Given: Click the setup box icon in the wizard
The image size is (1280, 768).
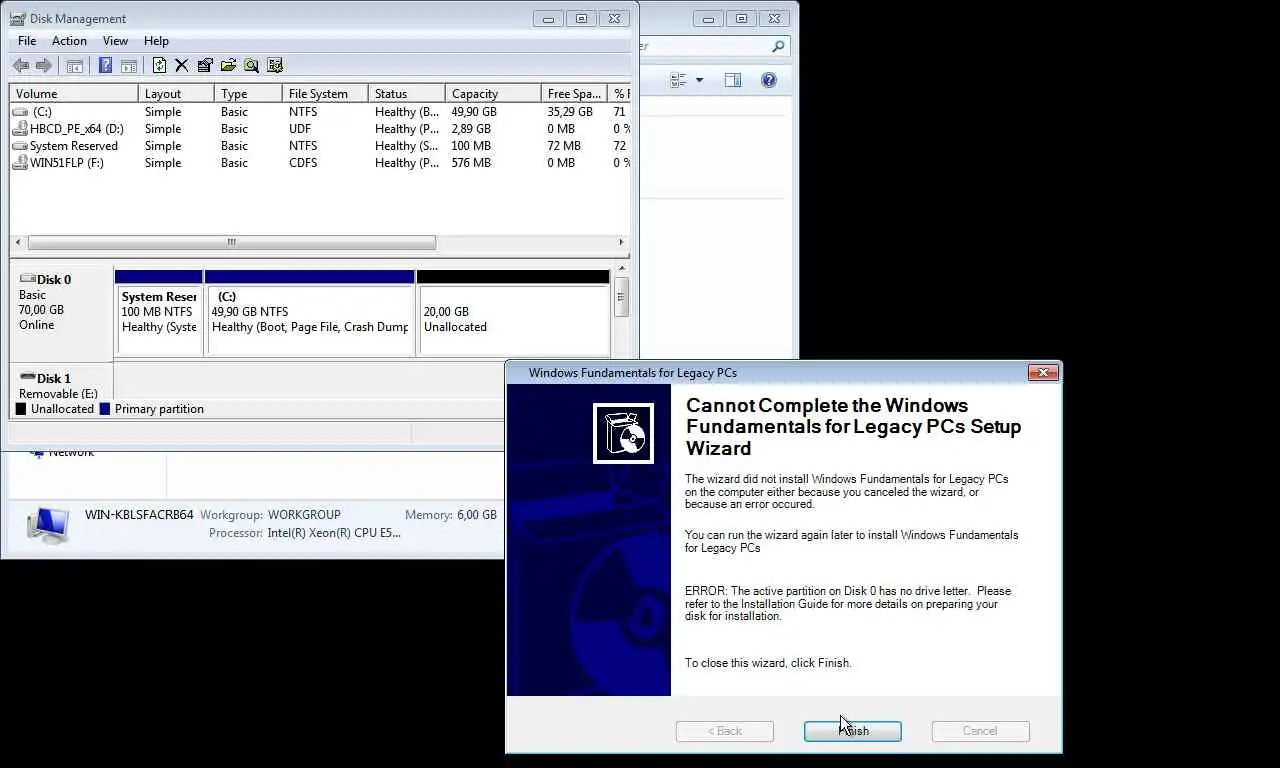Looking at the screenshot, I should pyautogui.click(x=623, y=433).
